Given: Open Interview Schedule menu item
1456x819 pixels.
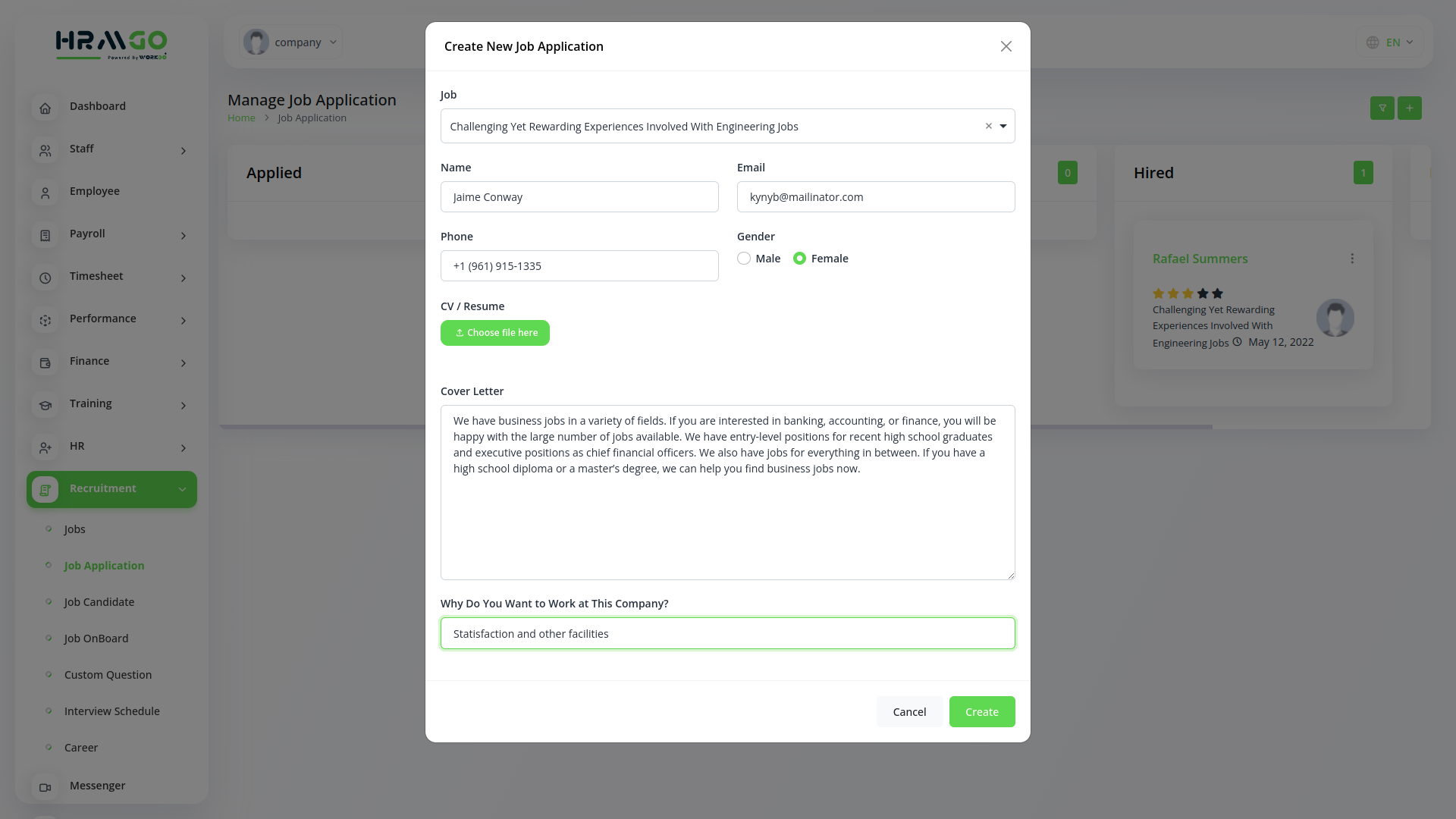Looking at the screenshot, I should (112, 711).
